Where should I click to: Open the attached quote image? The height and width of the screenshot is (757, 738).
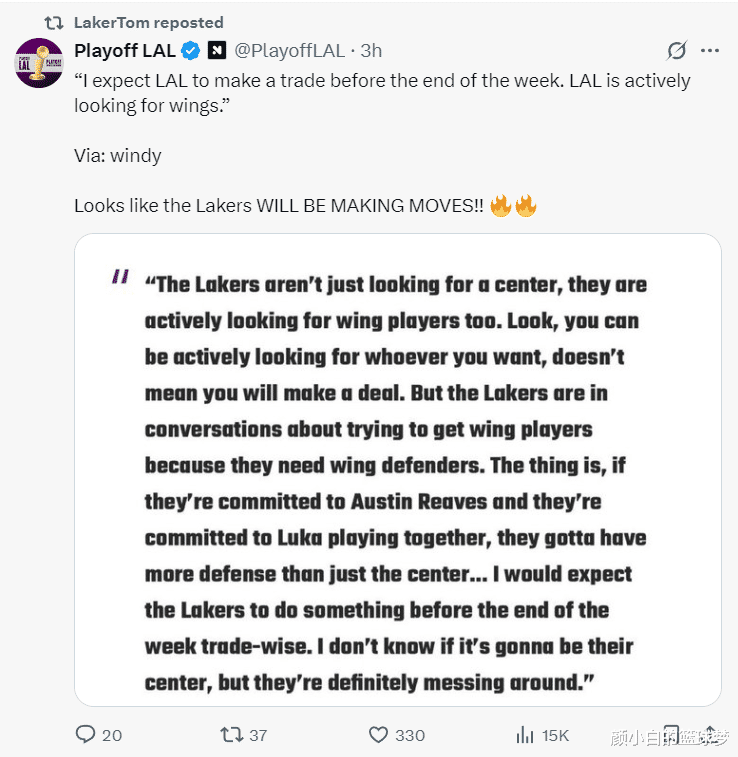point(398,470)
